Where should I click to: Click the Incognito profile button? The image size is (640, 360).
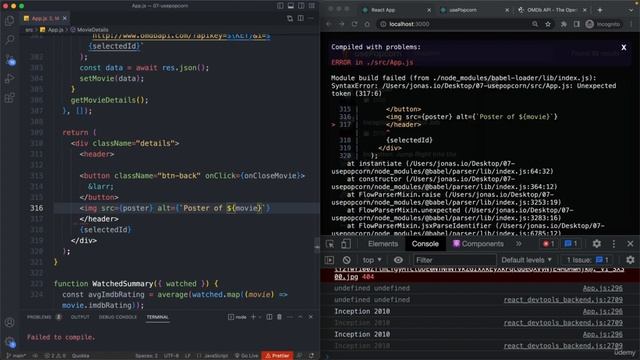pos(603,24)
